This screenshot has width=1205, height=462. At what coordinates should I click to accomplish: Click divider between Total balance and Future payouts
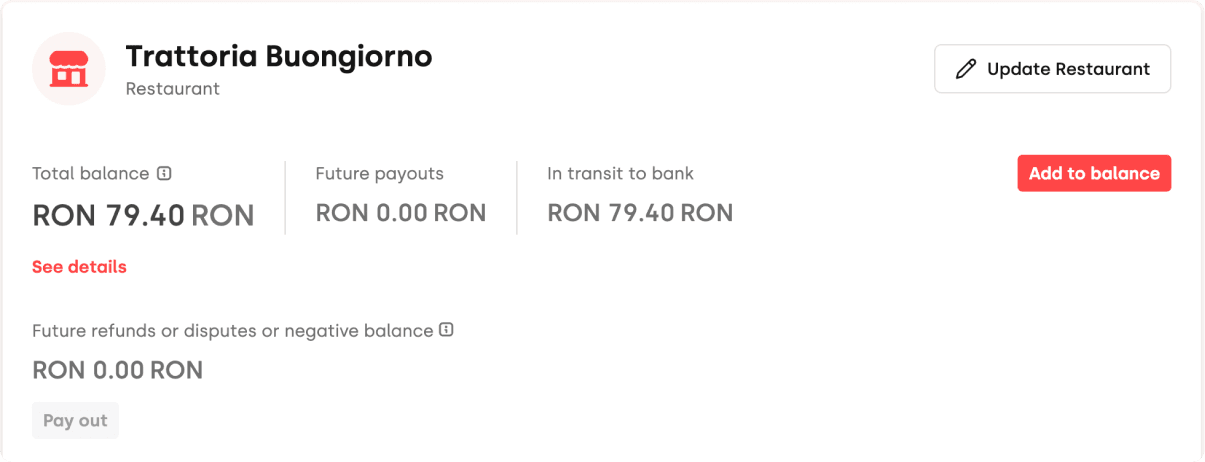(x=285, y=197)
